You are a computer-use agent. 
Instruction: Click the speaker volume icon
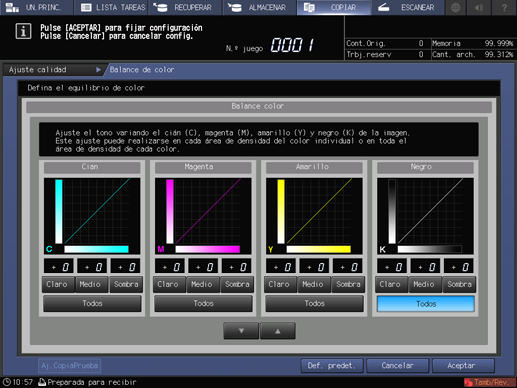click(479, 7)
